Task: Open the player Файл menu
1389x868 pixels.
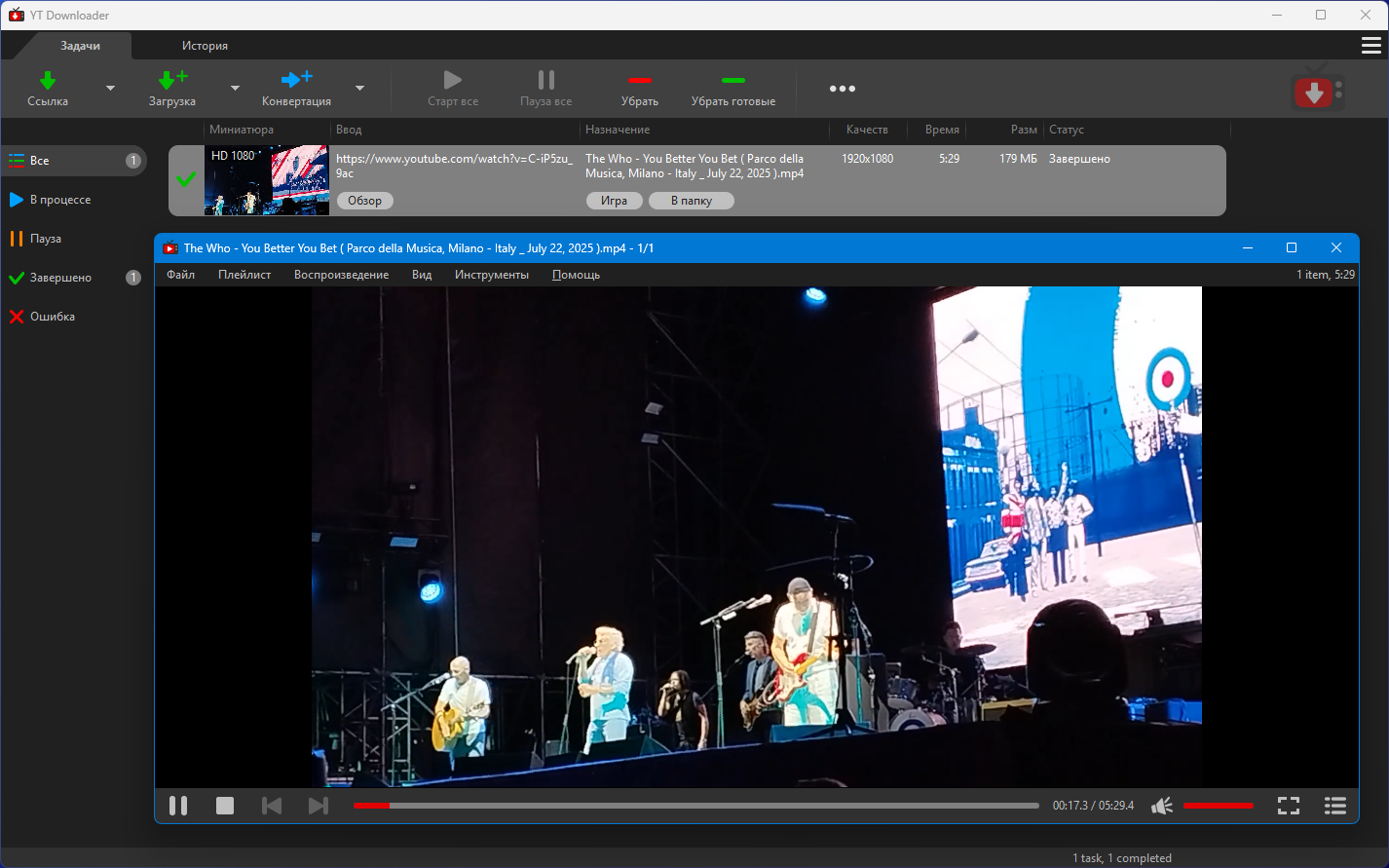Action: pyautogui.click(x=180, y=275)
